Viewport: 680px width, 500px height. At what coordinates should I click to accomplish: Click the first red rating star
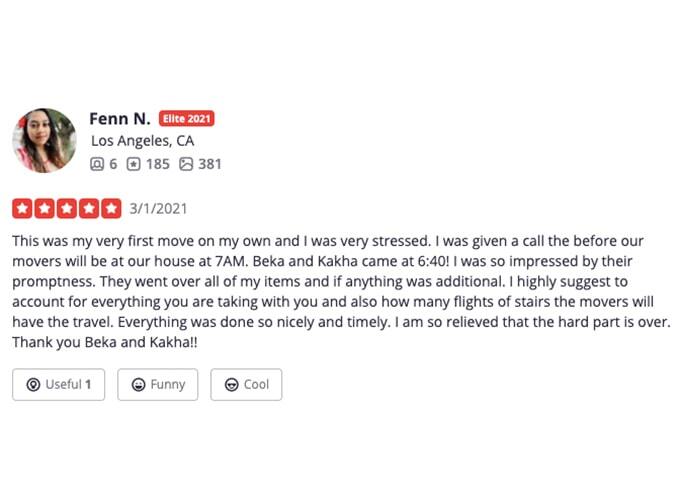[23, 209]
